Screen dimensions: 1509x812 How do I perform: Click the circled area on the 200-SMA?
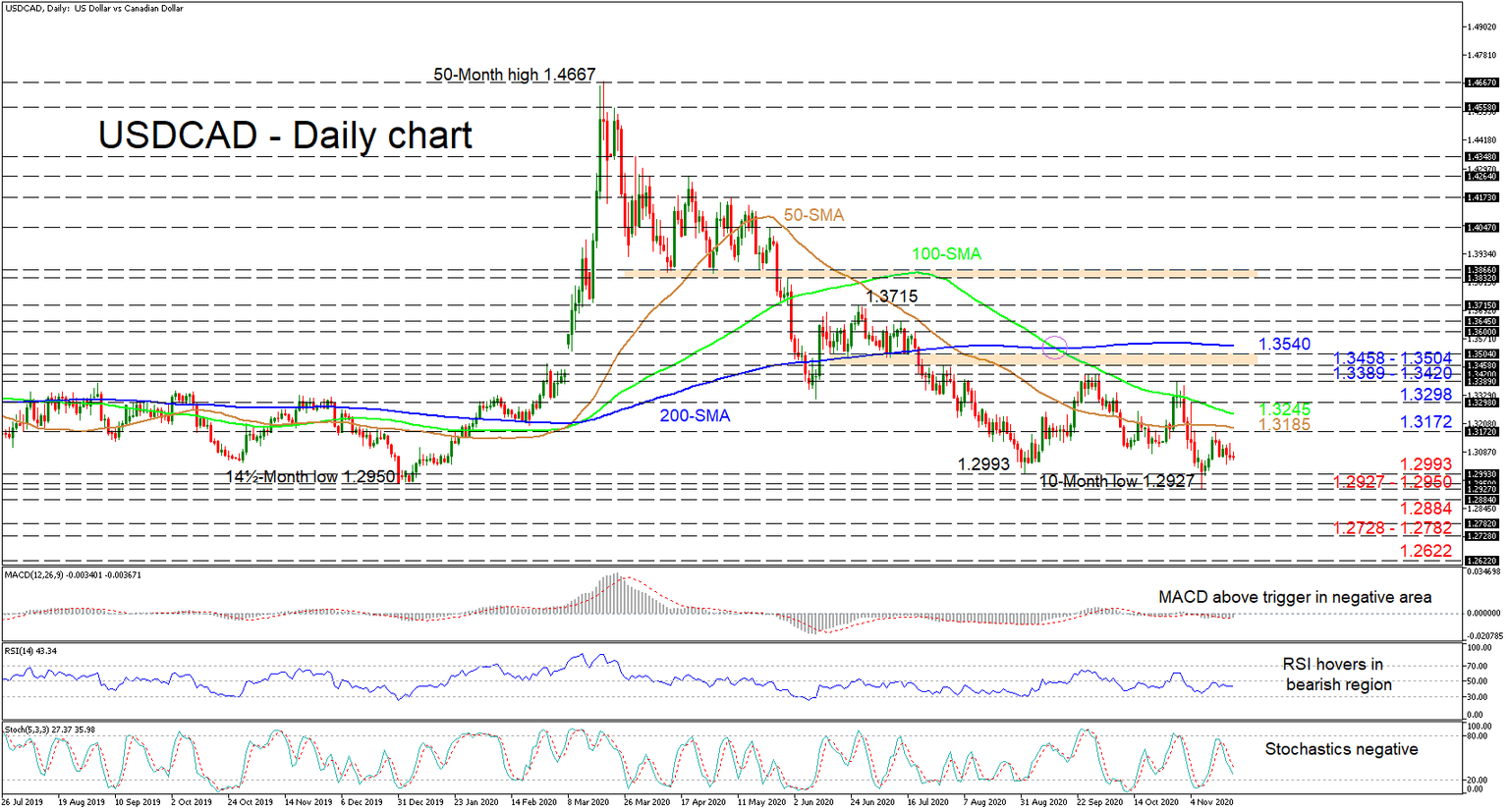point(1056,347)
